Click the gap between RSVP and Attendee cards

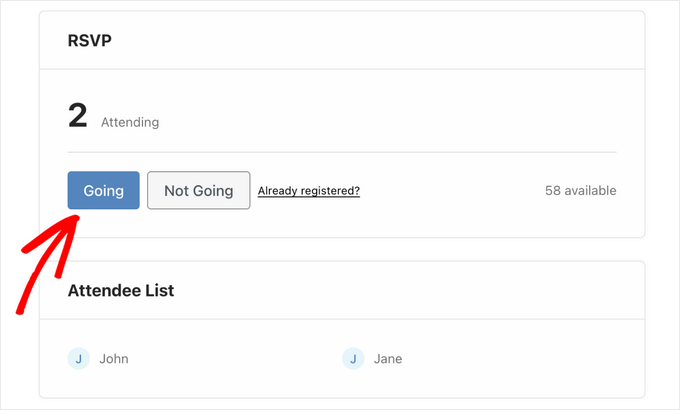342,249
